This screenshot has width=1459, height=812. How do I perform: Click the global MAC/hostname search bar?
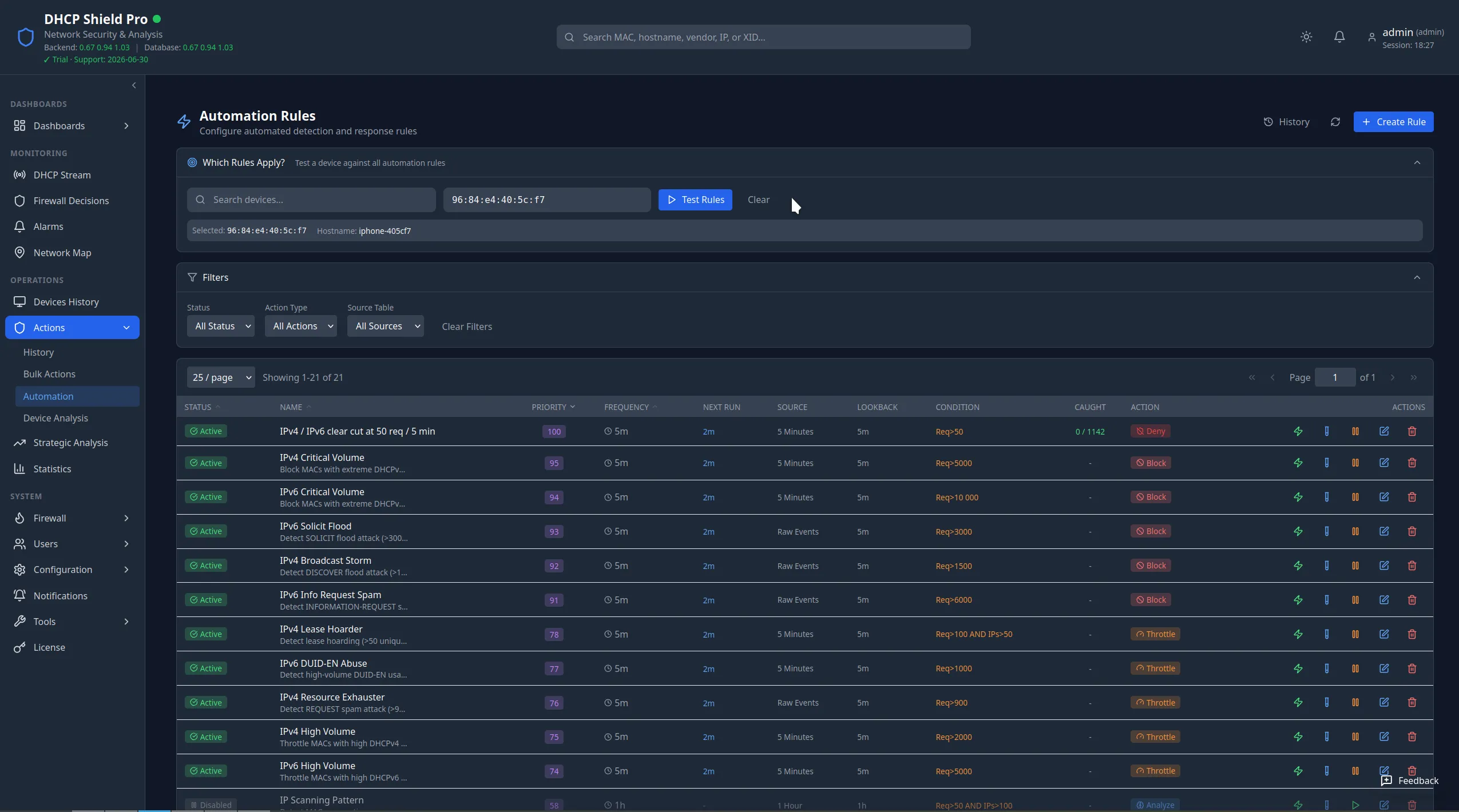[763, 37]
